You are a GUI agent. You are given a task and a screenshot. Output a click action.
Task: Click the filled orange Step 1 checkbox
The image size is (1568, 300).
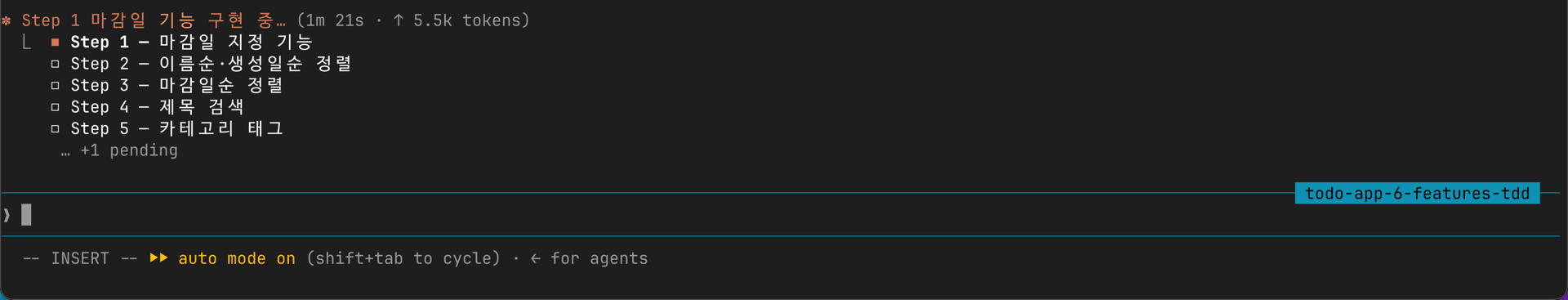pyautogui.click(x=55, y=42)
